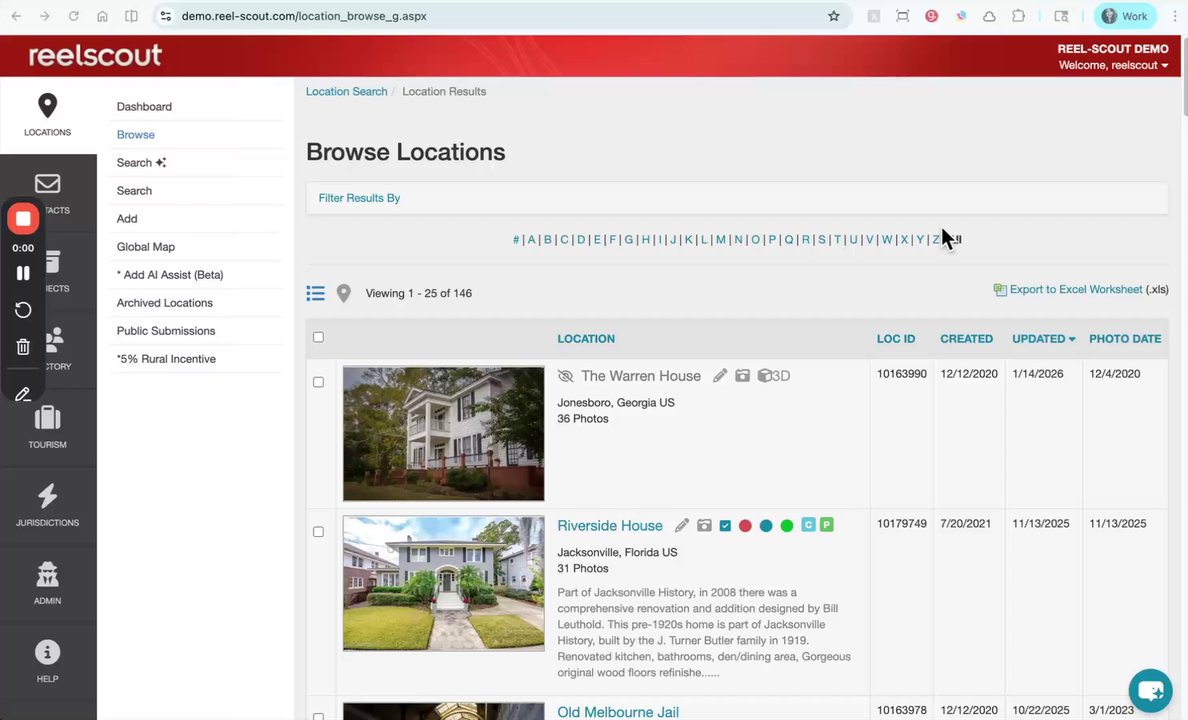Switch to map pin view of results
This screenshot has width=1188, height=720.
343,293
